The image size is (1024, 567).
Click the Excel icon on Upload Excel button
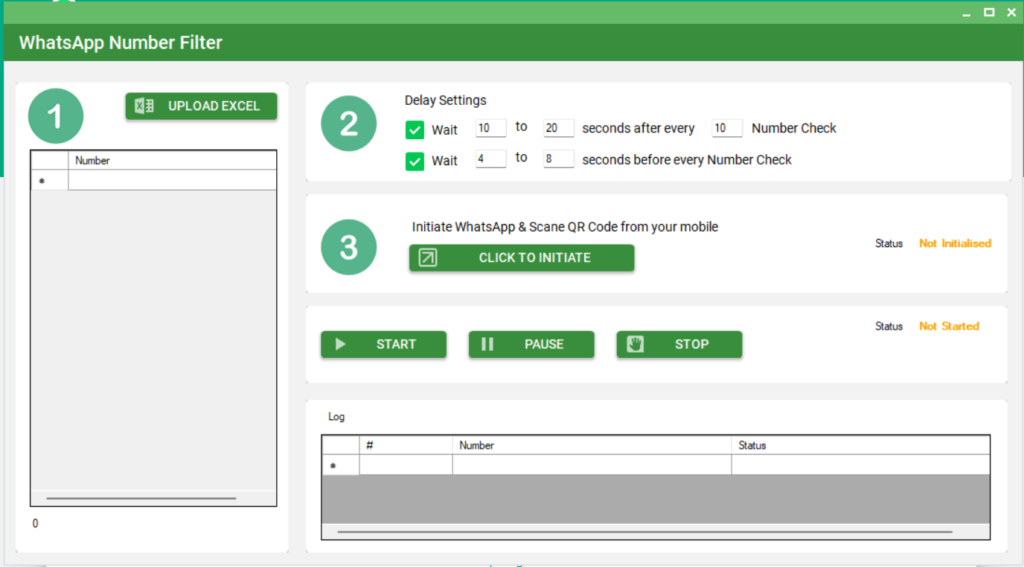pyautogui.click(x=144, y=106)
